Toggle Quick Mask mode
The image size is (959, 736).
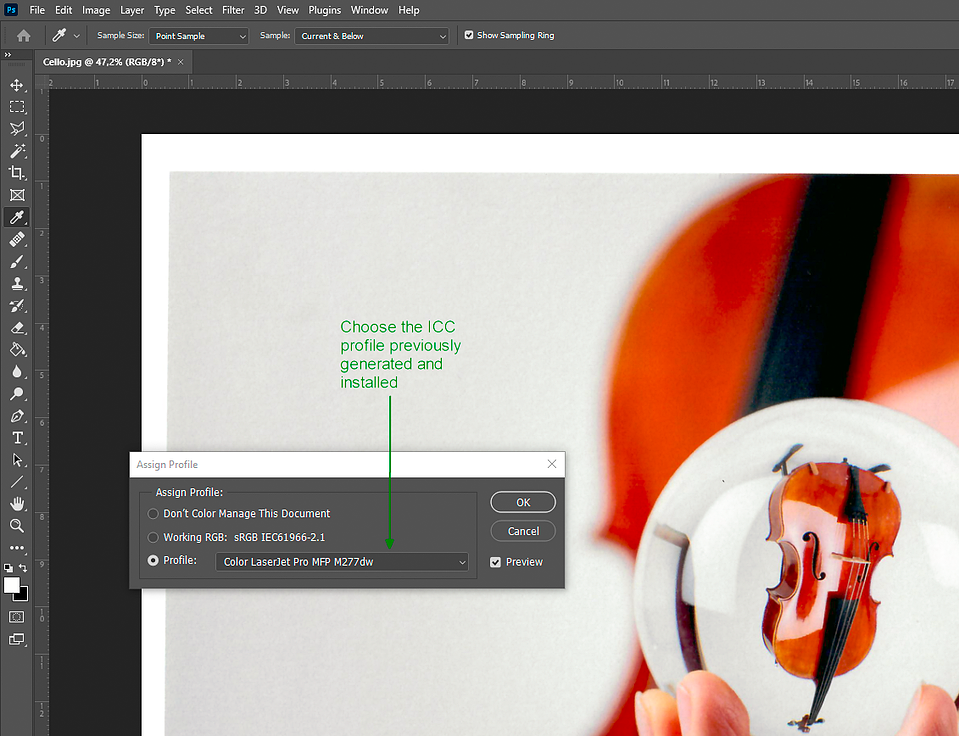pyautogui.click(x=17, y=617)
